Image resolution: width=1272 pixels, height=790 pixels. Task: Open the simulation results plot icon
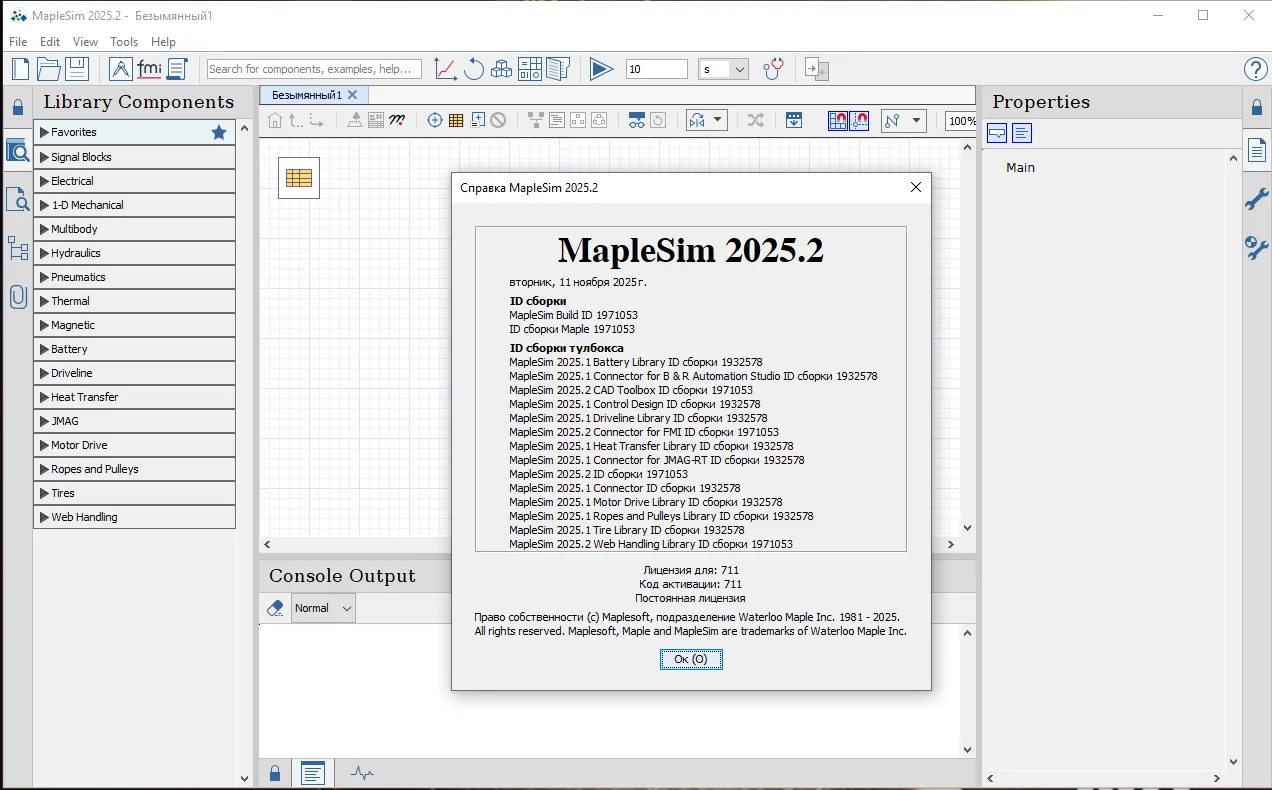[x=445, y=69]
